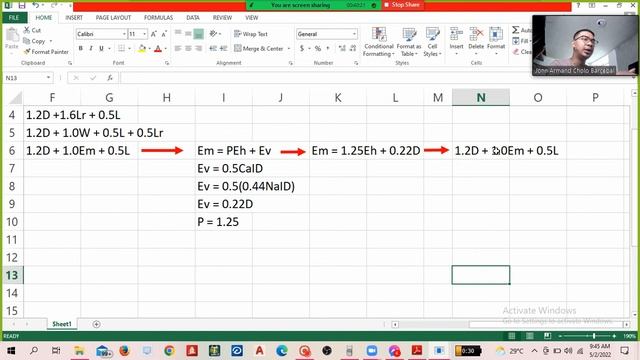The image size is (640, 360).
Task: Set middle vertical alignment
Action: pos(188,34)
